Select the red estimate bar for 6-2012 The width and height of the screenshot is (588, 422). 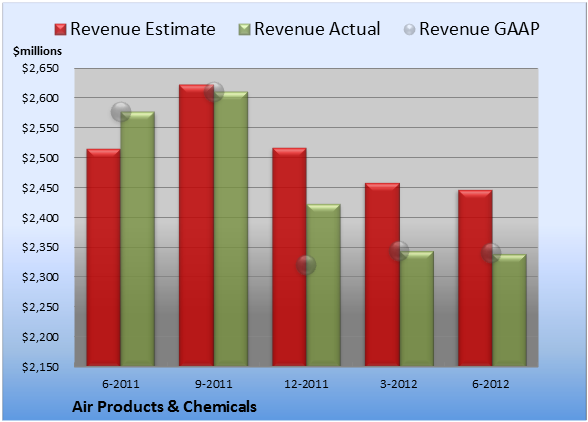[475, 278]
